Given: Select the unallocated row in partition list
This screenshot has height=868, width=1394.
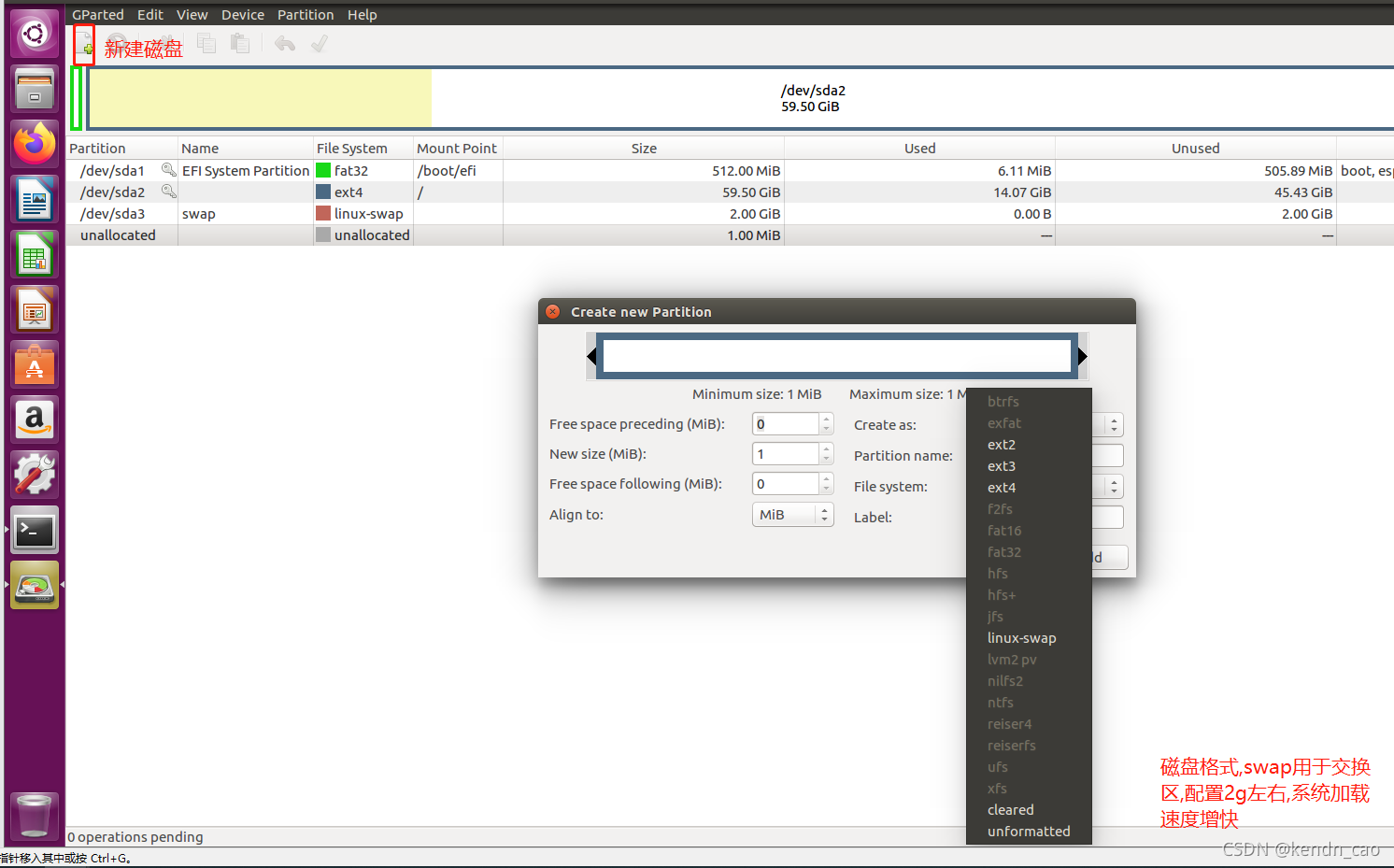Looking at the screenshot, I should coord(730,235).
